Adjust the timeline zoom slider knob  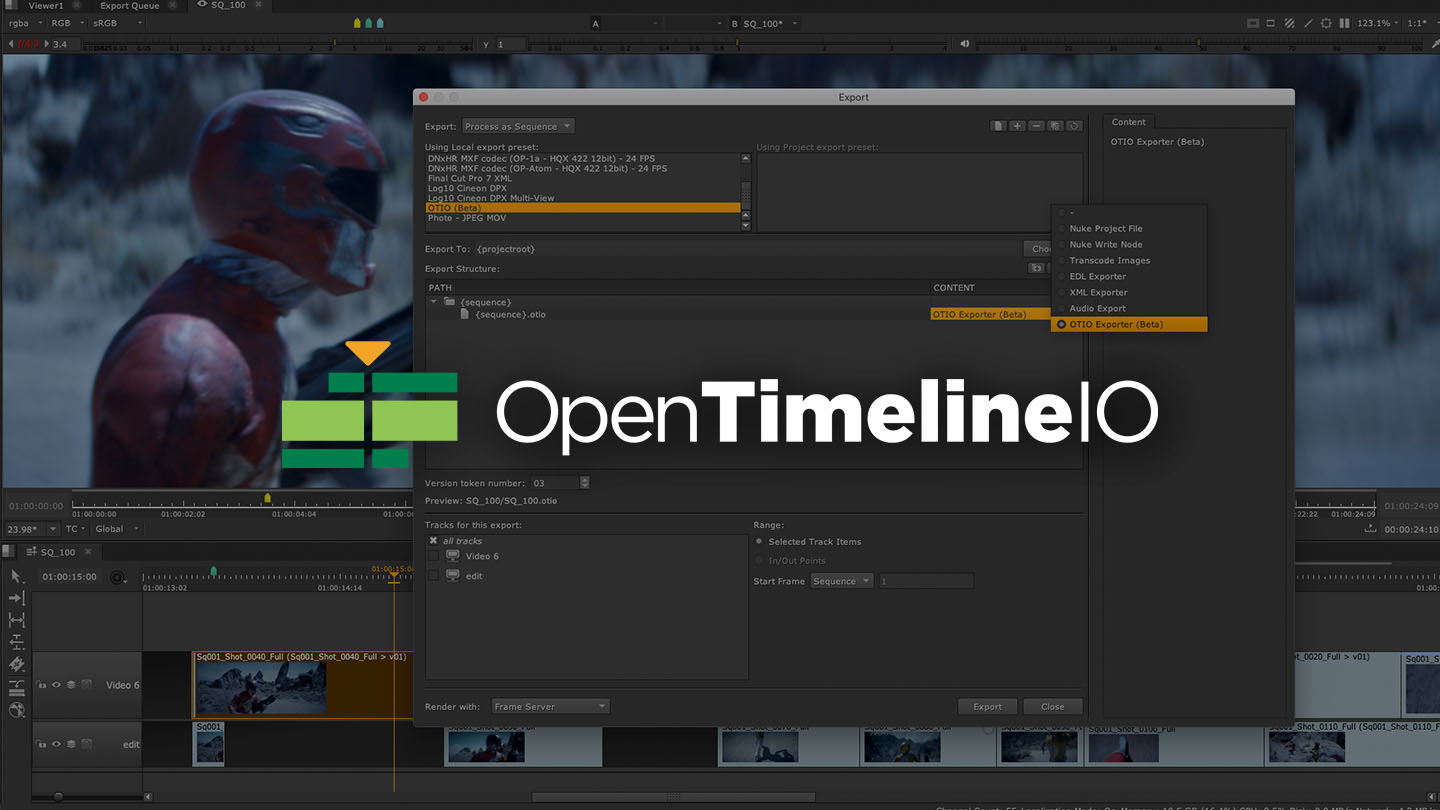[x=58, y=797]
